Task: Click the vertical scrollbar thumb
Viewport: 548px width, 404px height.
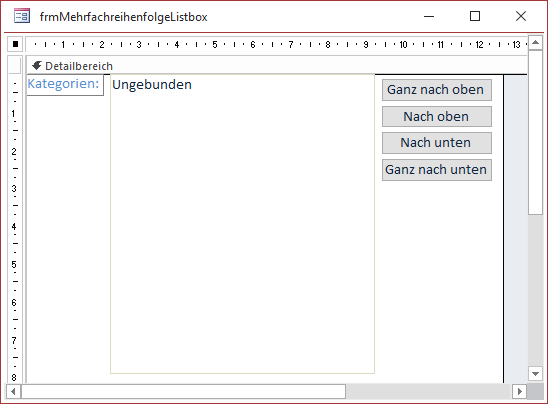Action: pyautogui.click(x=535, y=132)
